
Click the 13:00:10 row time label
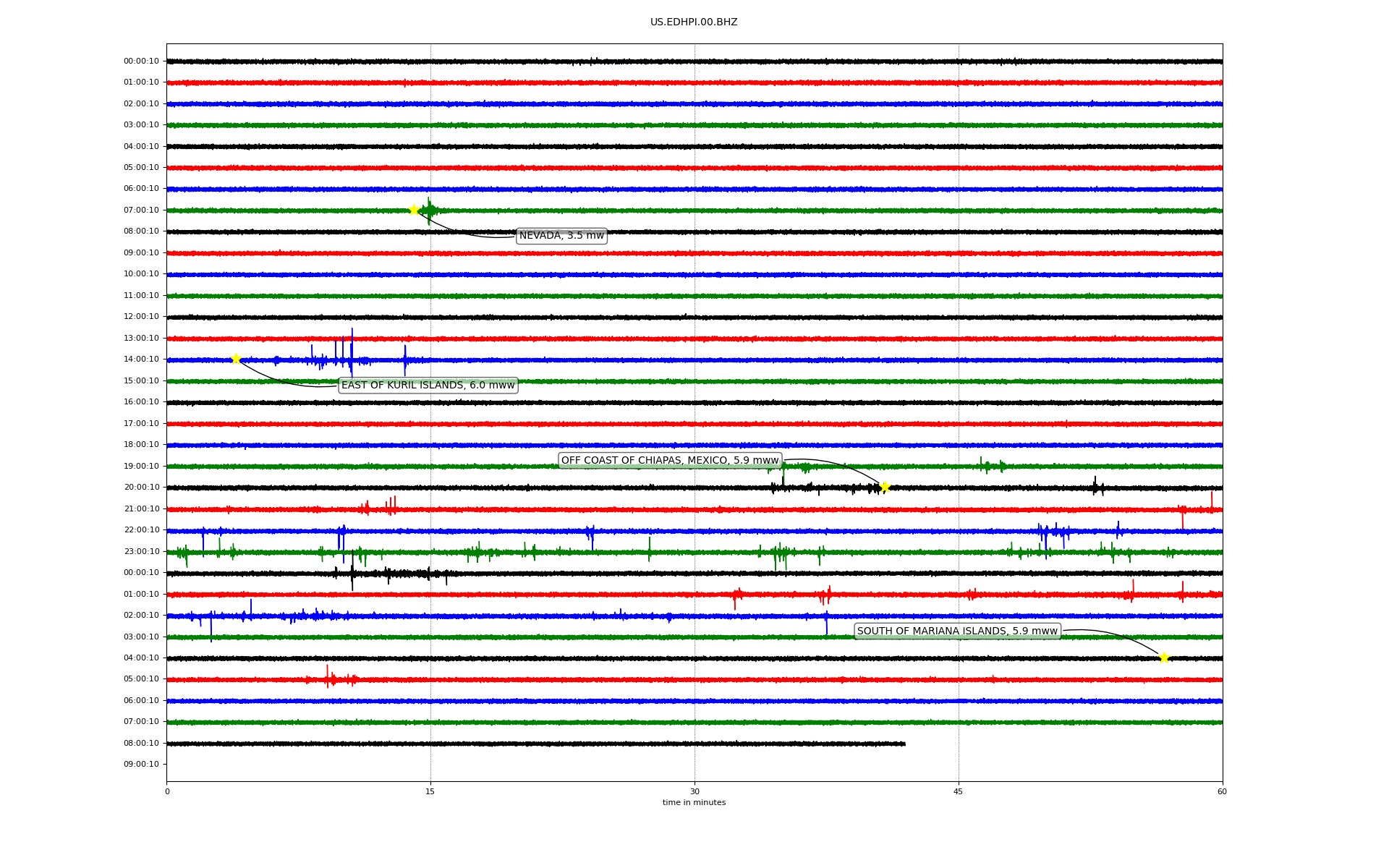[x=141, y=339]
